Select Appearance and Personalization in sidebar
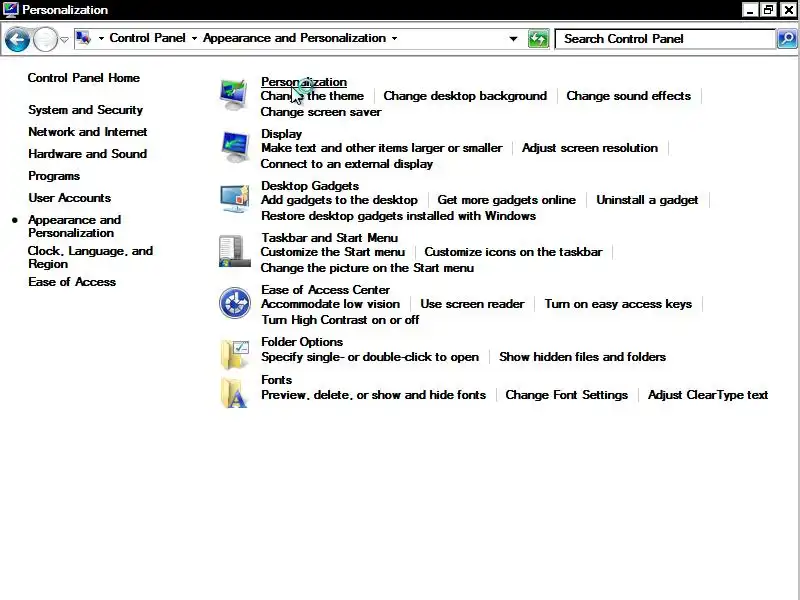Screen dimensions: 800x600 [x=74, y=226]
